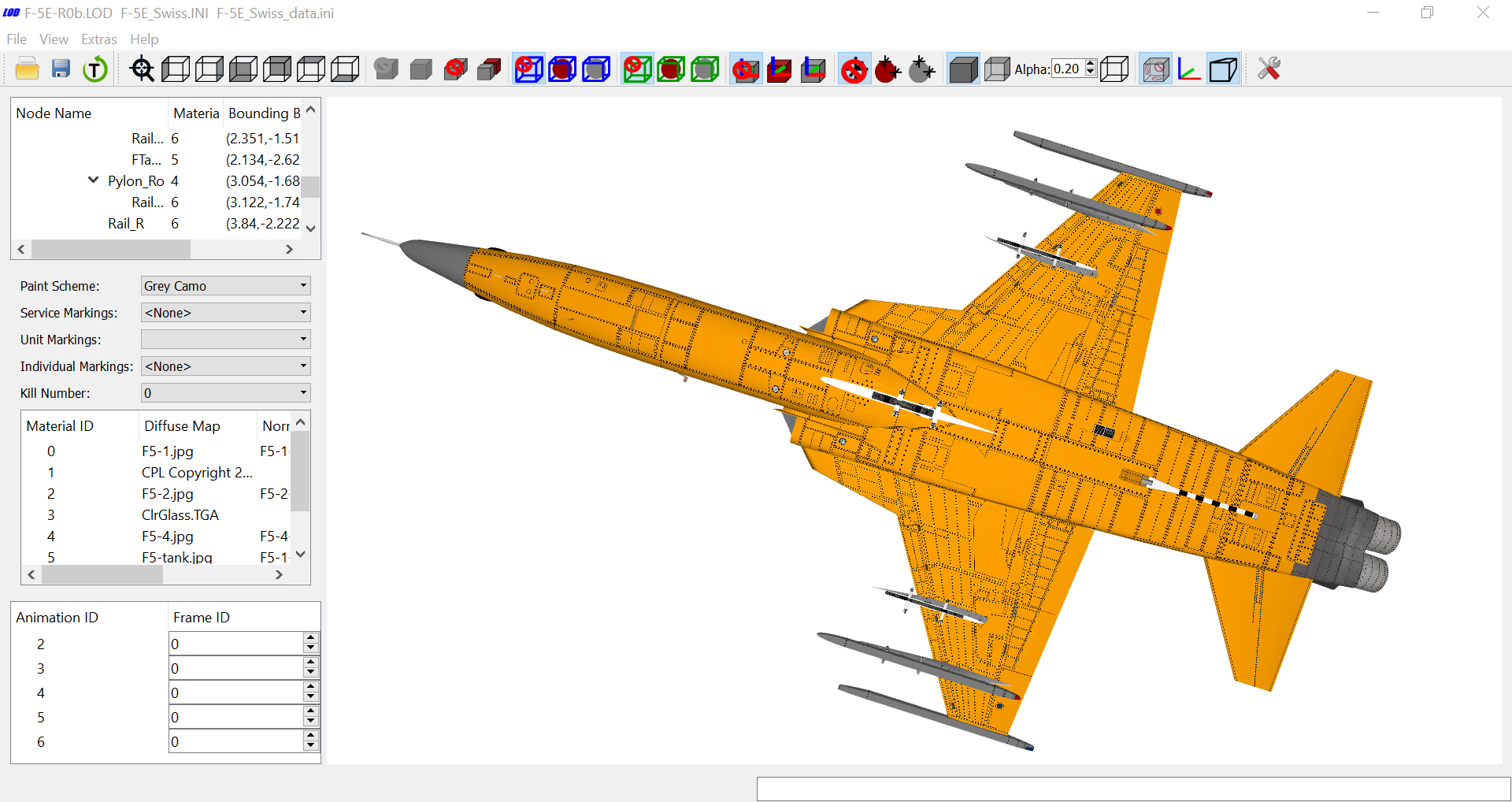Viewport: 1512px width, 802px height.
Task: Select blue wireframe box with grey sphere icon
Action: click(597, 69)
